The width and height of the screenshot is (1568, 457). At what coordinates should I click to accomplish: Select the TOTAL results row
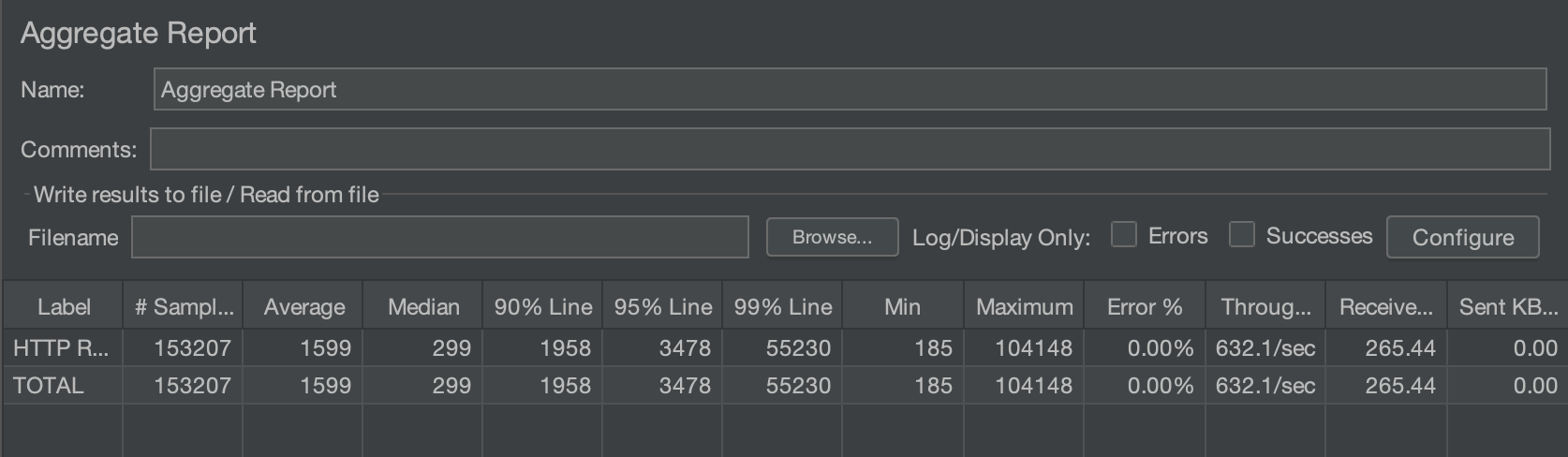785,385
